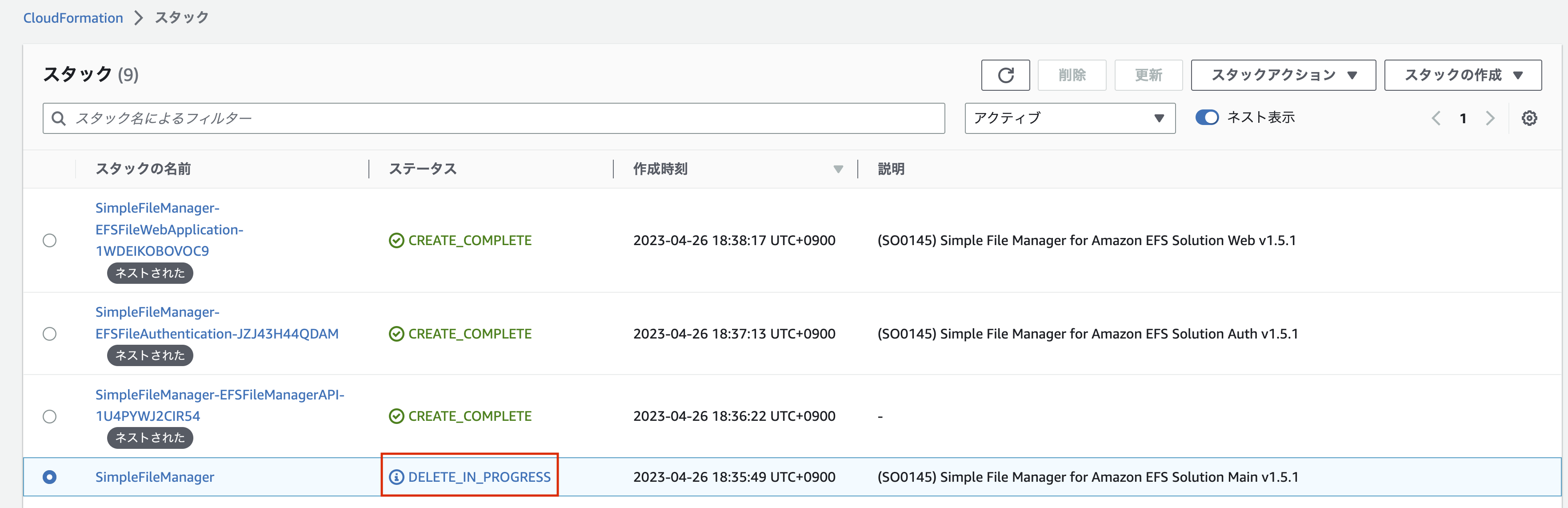Click timestamp 2023-04-26 18:37:13 UTC+0900
Image resolution: width=1568 pixels, height=508 pixels.
(x=734, y=334)
